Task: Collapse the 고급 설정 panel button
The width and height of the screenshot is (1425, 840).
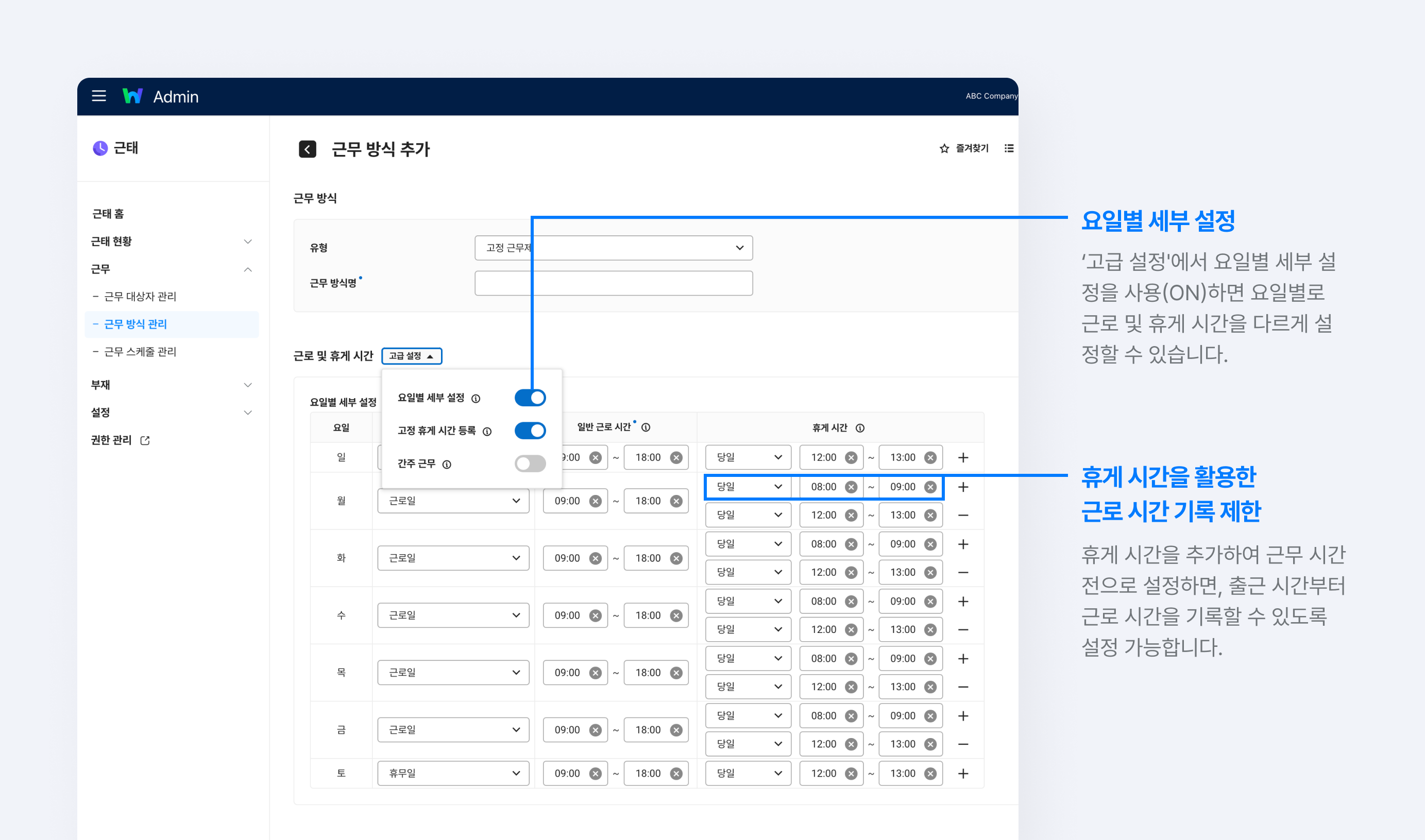Action: (412, 355)
